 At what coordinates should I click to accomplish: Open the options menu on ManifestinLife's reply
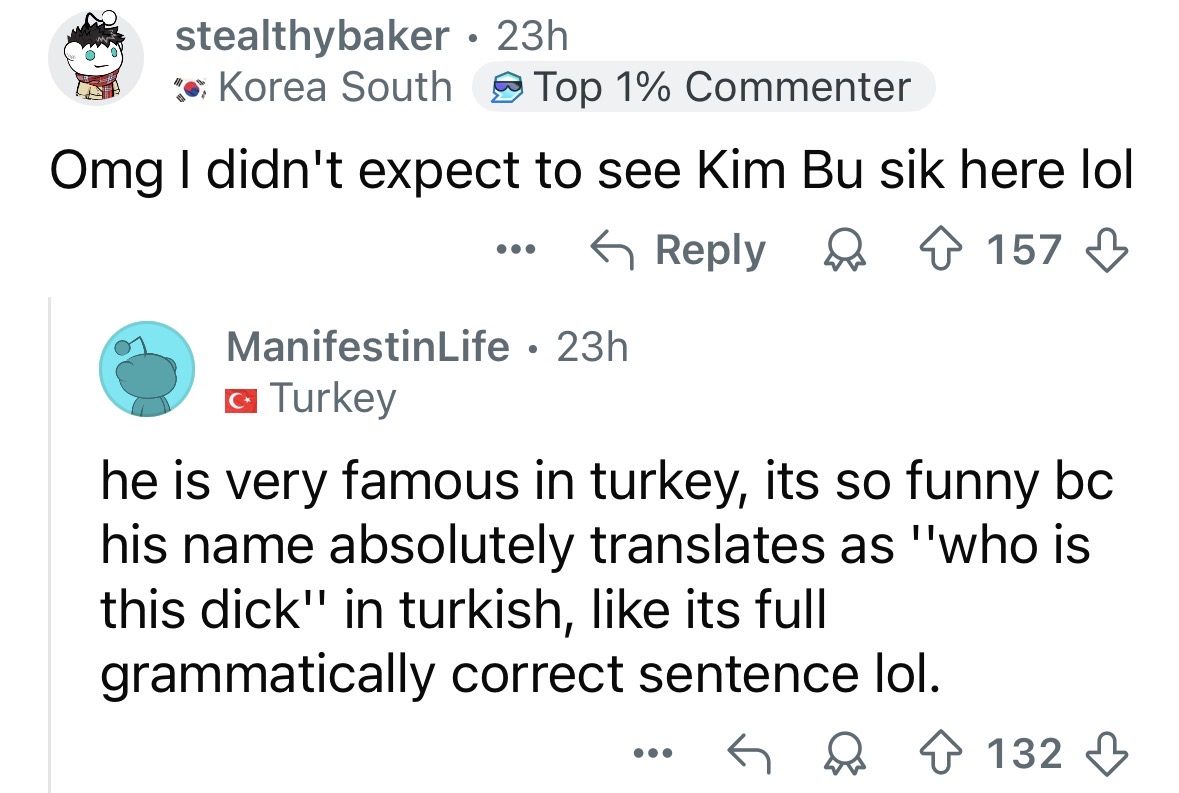point(653,752)
